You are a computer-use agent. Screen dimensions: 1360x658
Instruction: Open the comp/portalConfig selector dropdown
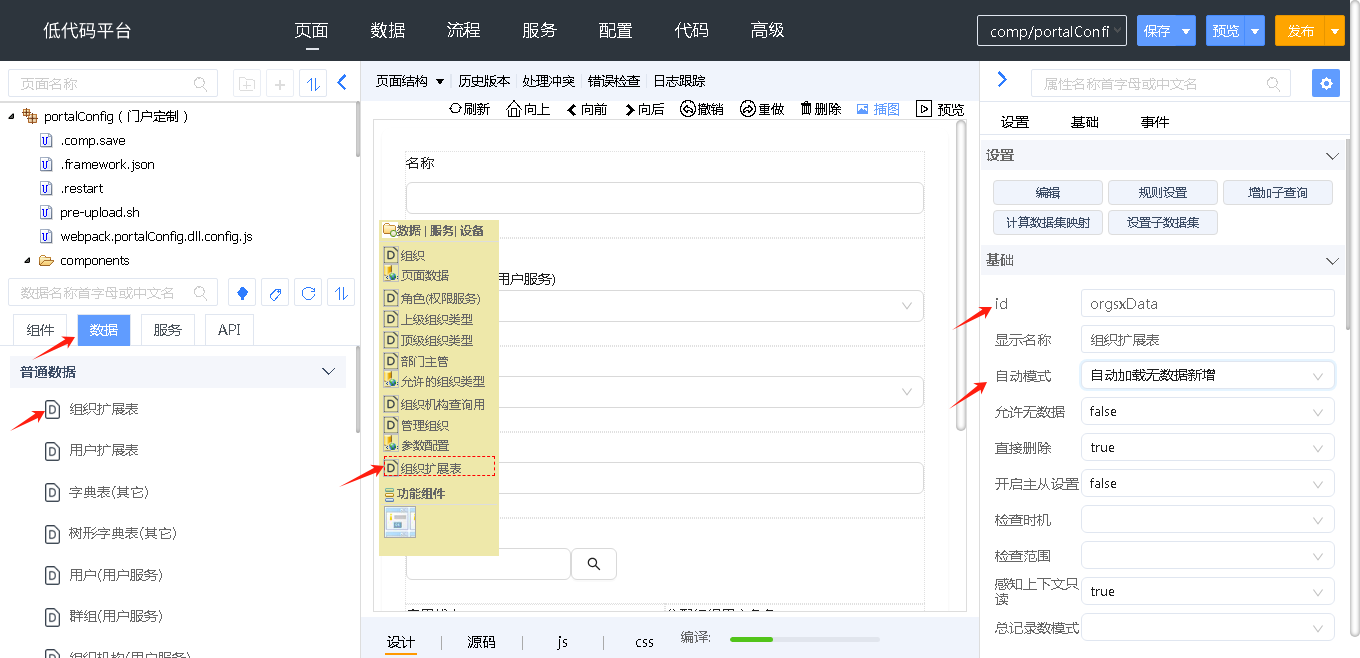pyautogui.click(x=1052, y=31)
